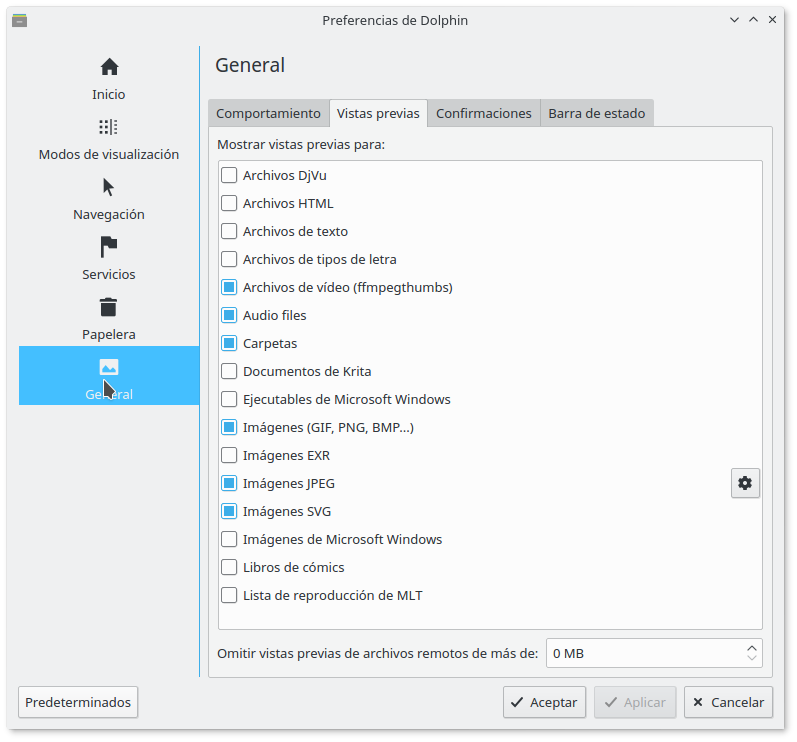
Task: Enable previews for Archivos DjVu
Action: (x=229, y=175)
